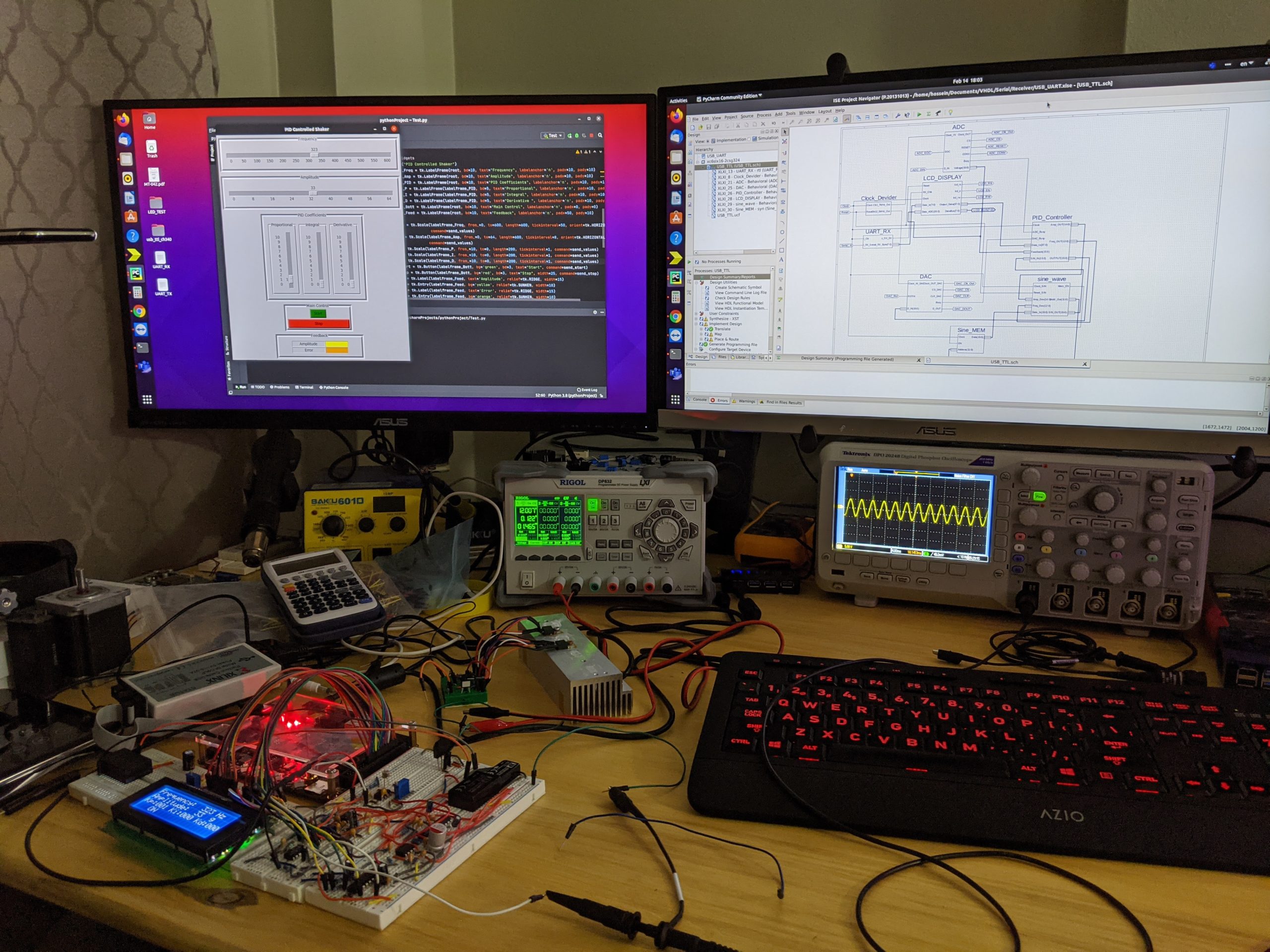
Task: Open the LED_TEST desktop folder
Action: click(156, 205)
